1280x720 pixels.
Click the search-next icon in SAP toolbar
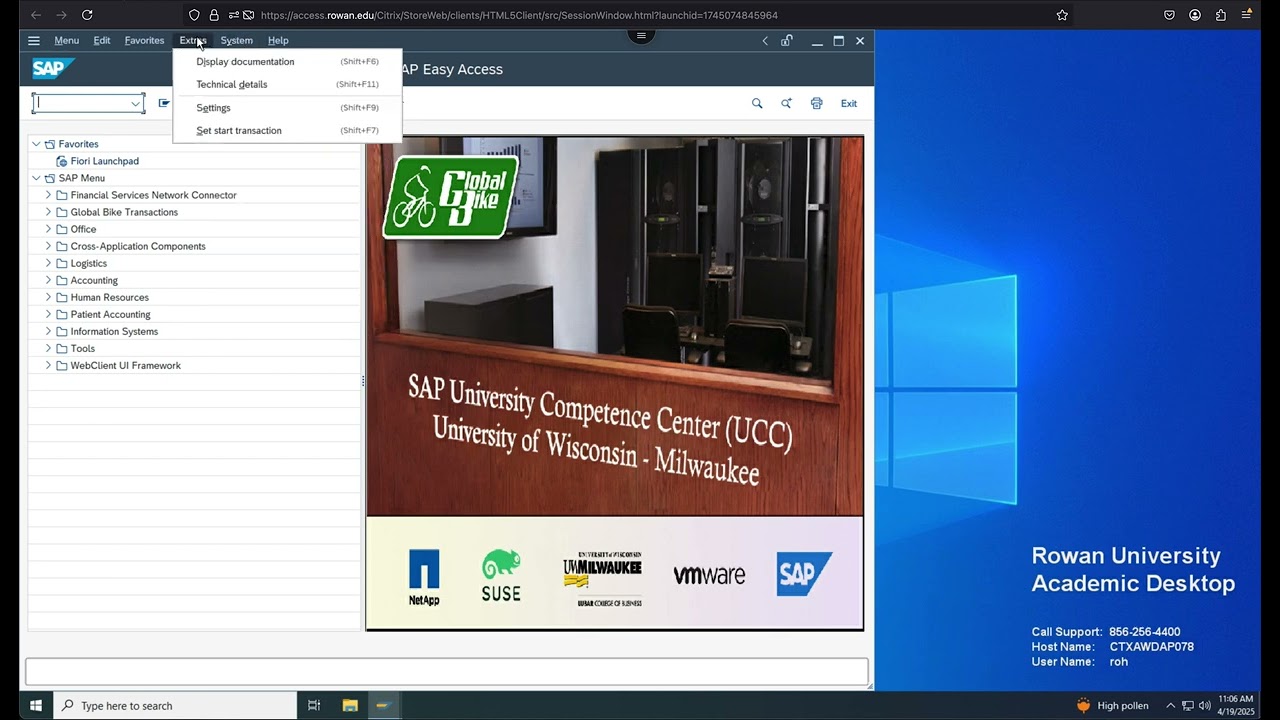pyautogui.click(x=786, y=103)
